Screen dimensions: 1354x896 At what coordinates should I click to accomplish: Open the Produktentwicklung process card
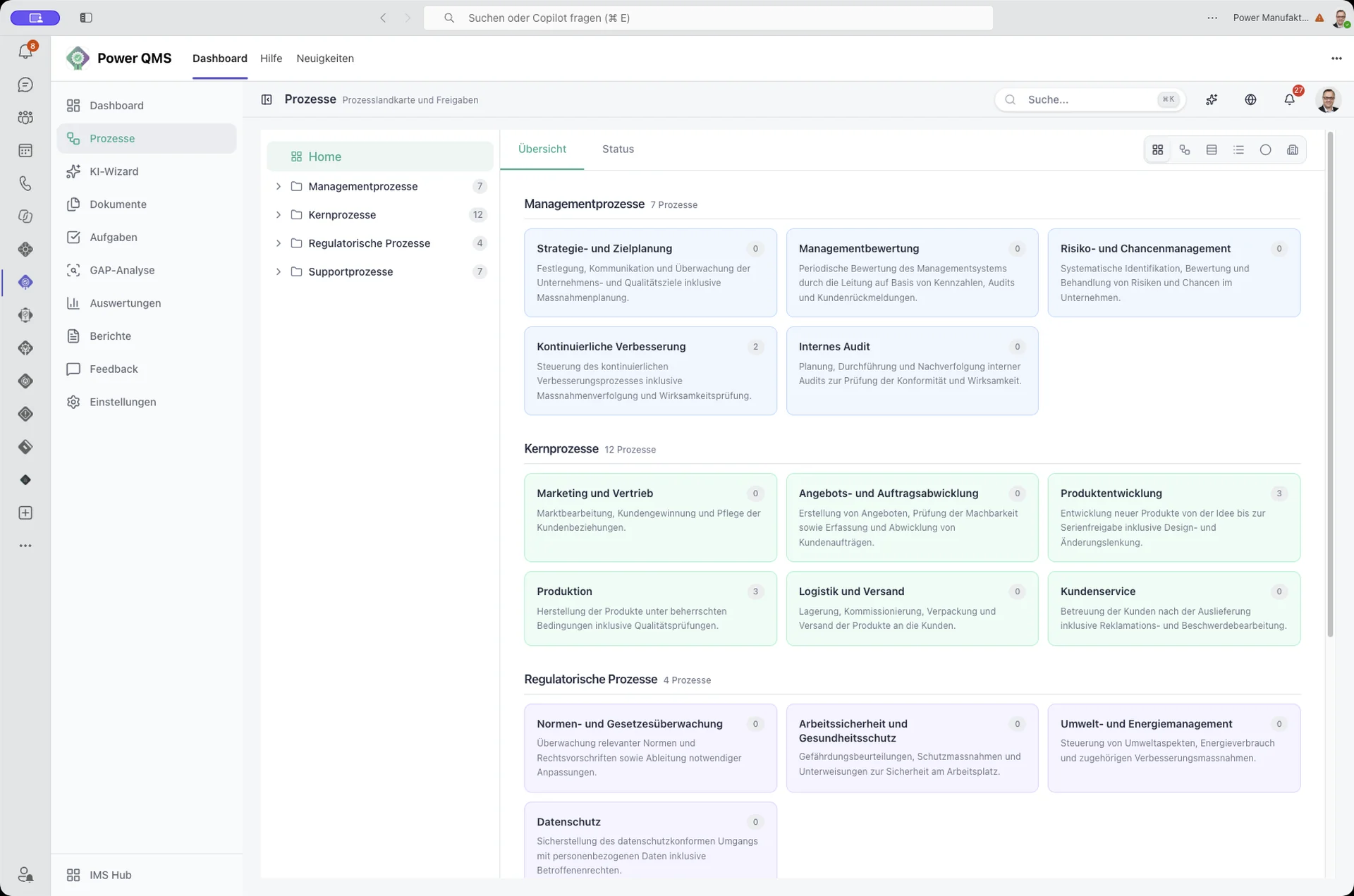[x=1173, y=517]
